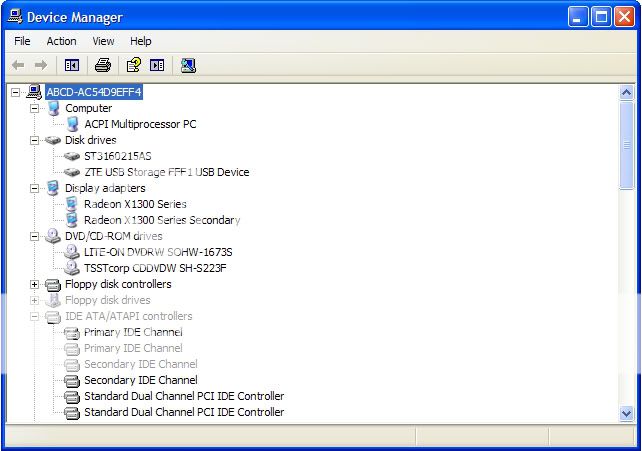The image size is (642, 451).
Task: Click the Print toolbar icon
Action: [x=103, y=65]
